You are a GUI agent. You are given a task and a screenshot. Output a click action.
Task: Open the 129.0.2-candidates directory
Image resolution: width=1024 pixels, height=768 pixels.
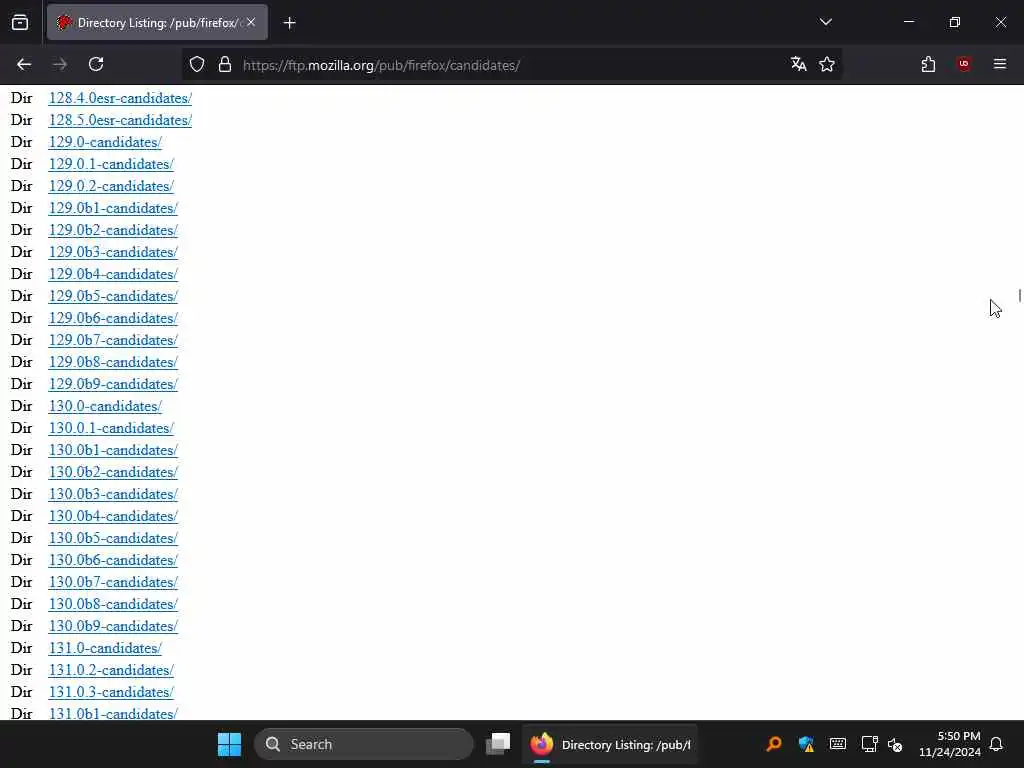[111, 186]
